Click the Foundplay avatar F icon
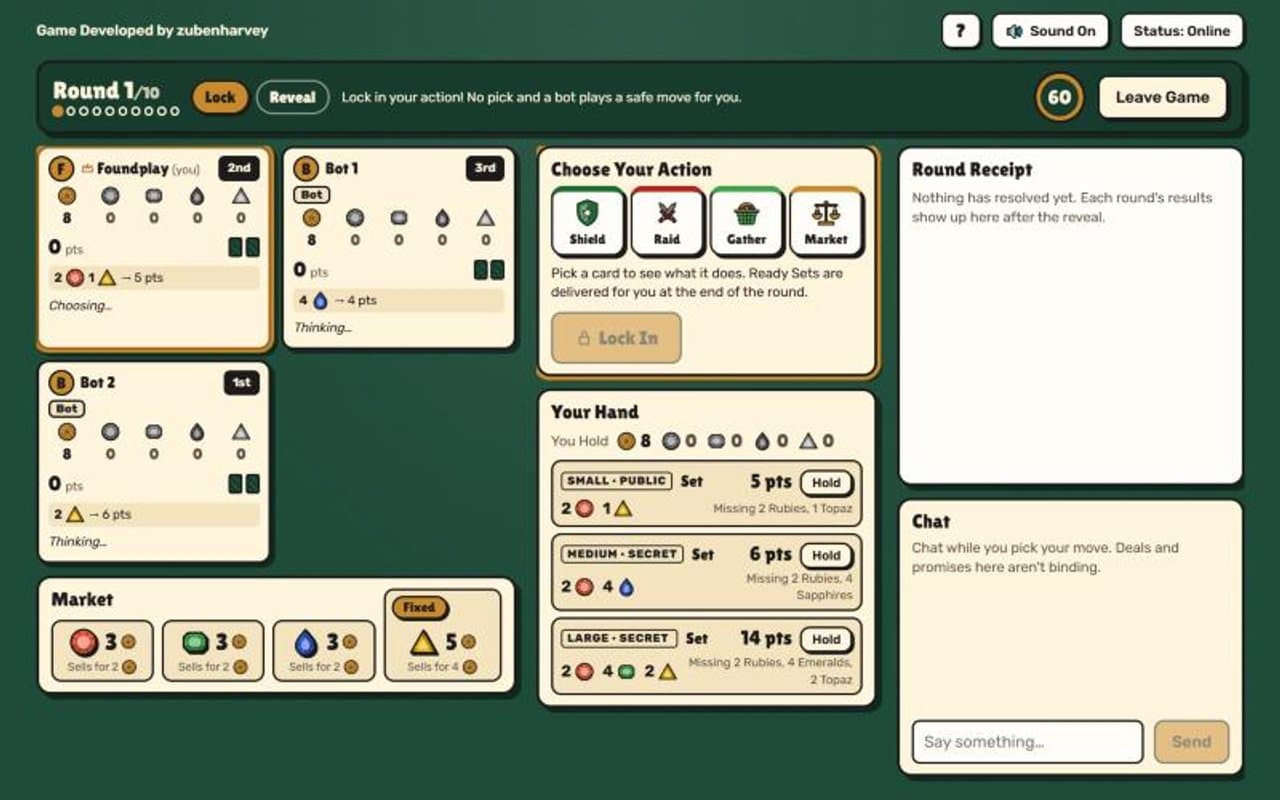Screen dimensions: 1280x800 pyautogui.click(x=62, y=169)
